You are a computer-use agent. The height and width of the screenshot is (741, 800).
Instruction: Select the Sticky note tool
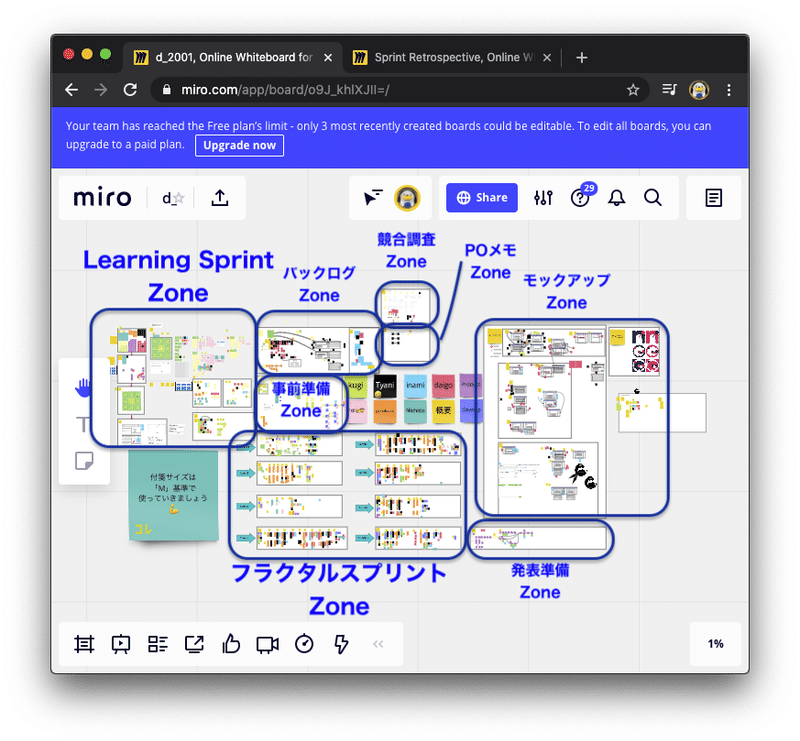click(85, 462)
